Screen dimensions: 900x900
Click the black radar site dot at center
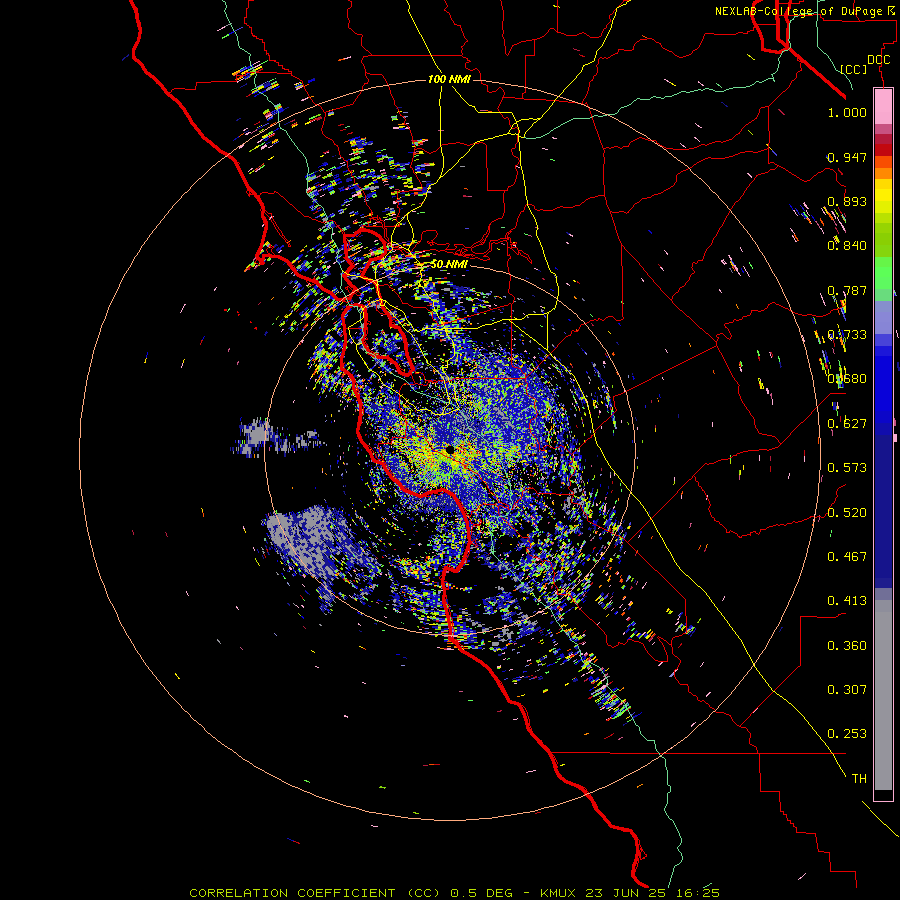[449, 451]
